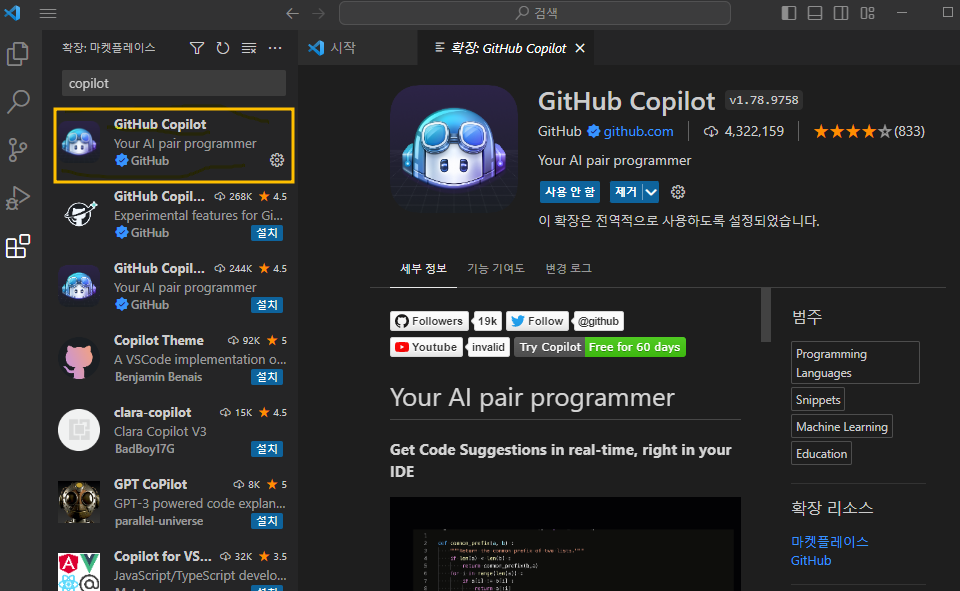Viewport: 960px width, 591px height.
Task: Install the 244K-download GitHub Copilot extension
Action: pyautogui.click(x=267, y=304)
